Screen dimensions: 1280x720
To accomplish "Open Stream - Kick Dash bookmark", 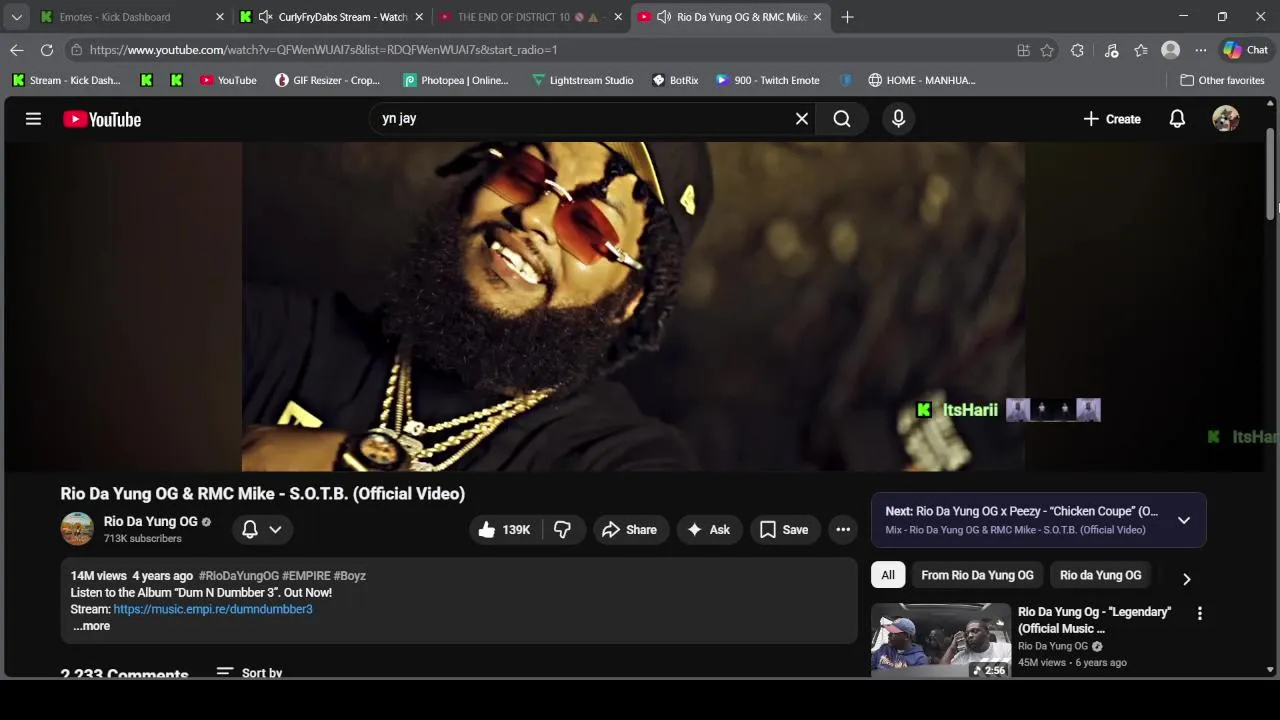I will 66,80.
